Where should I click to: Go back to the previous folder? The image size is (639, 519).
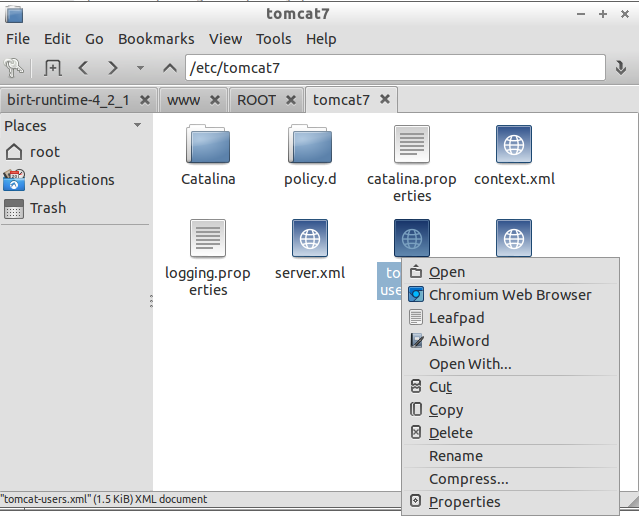[x=83, y=68]
